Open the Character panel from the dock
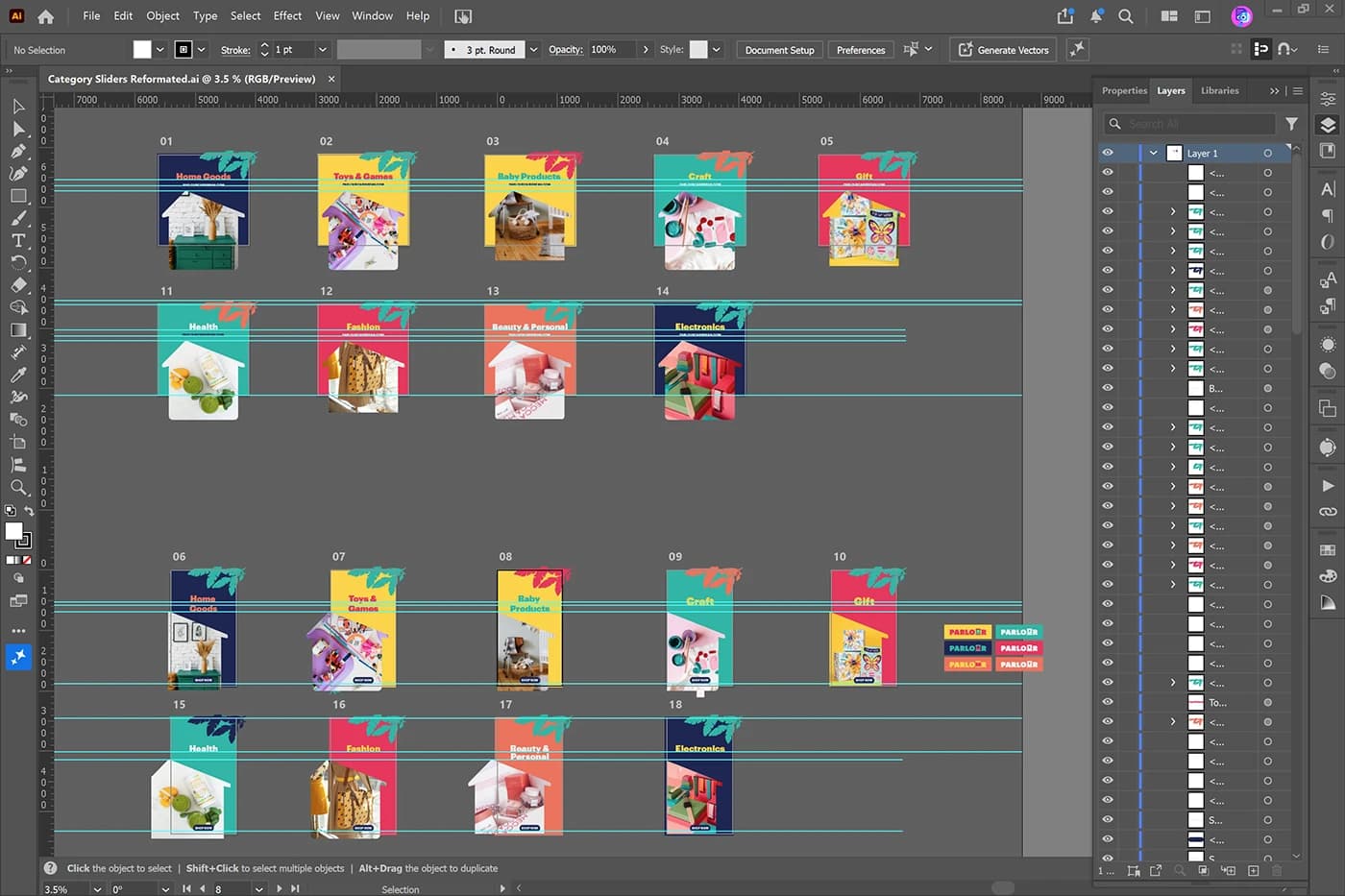Viewport: 1345px width, 896px height. tap(1328, 189)
